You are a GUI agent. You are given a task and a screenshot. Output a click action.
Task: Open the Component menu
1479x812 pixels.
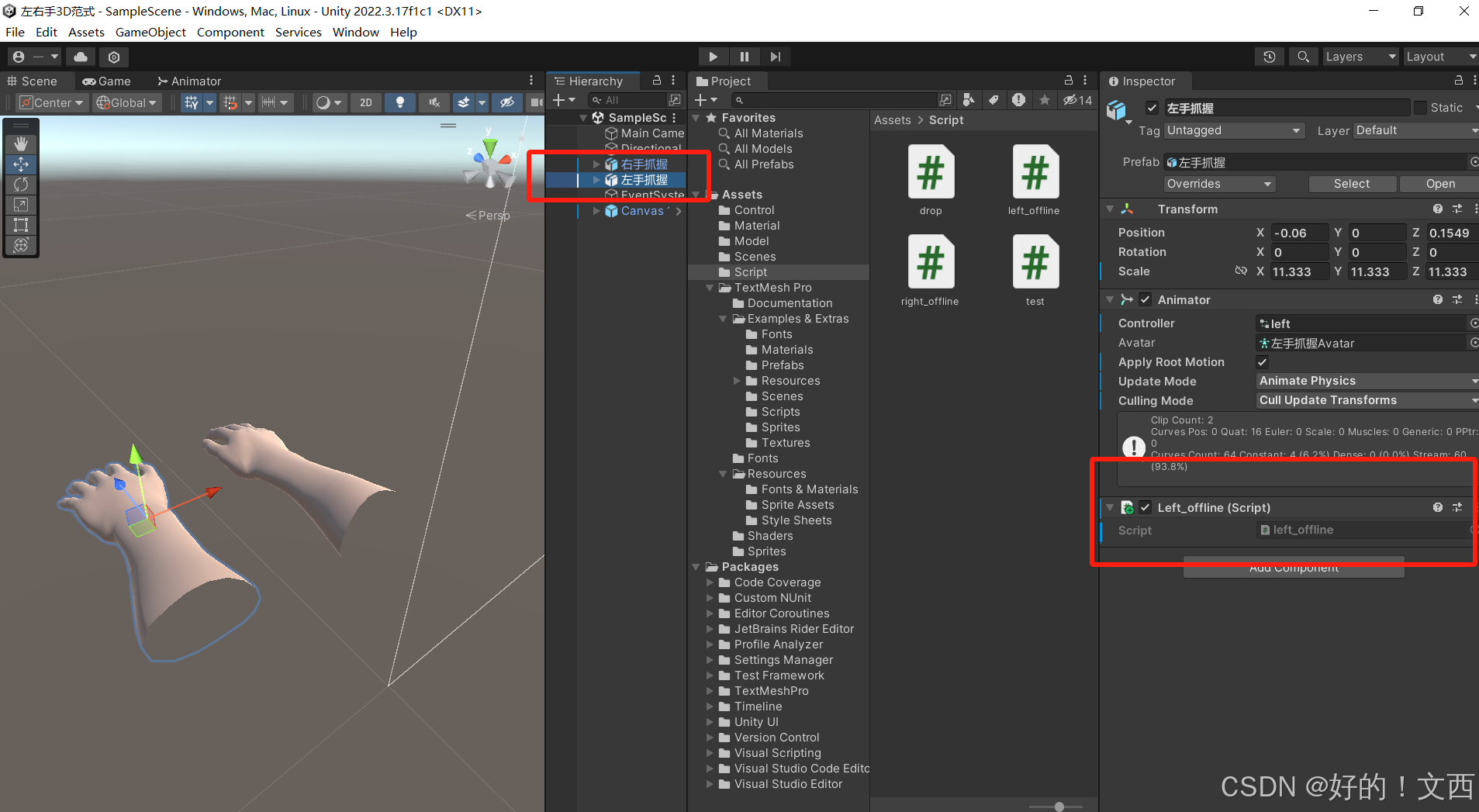(230, 32)
